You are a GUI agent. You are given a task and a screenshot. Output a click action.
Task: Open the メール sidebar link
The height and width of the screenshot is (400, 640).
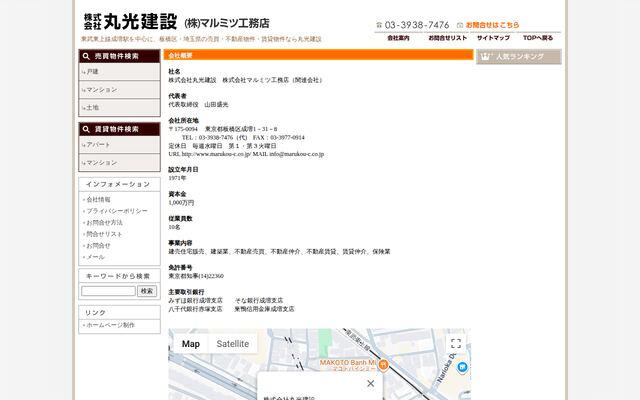[x=95, y=257]
